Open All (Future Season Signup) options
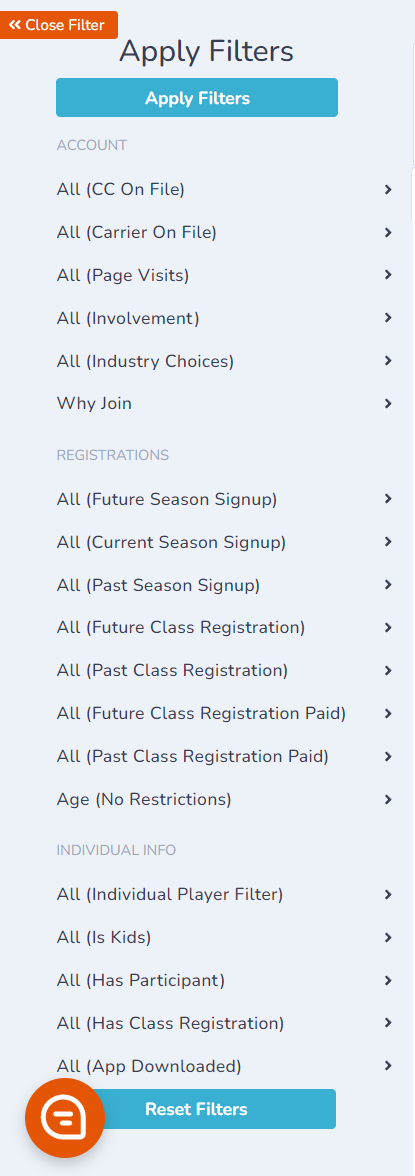 (225, 499)
